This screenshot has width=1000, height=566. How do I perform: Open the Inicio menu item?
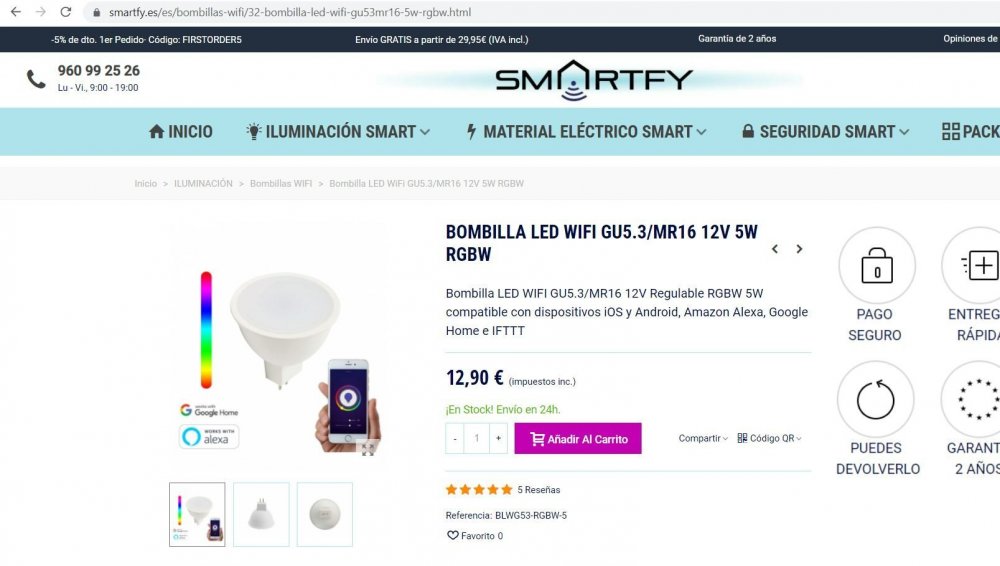(x=180, y=131)
